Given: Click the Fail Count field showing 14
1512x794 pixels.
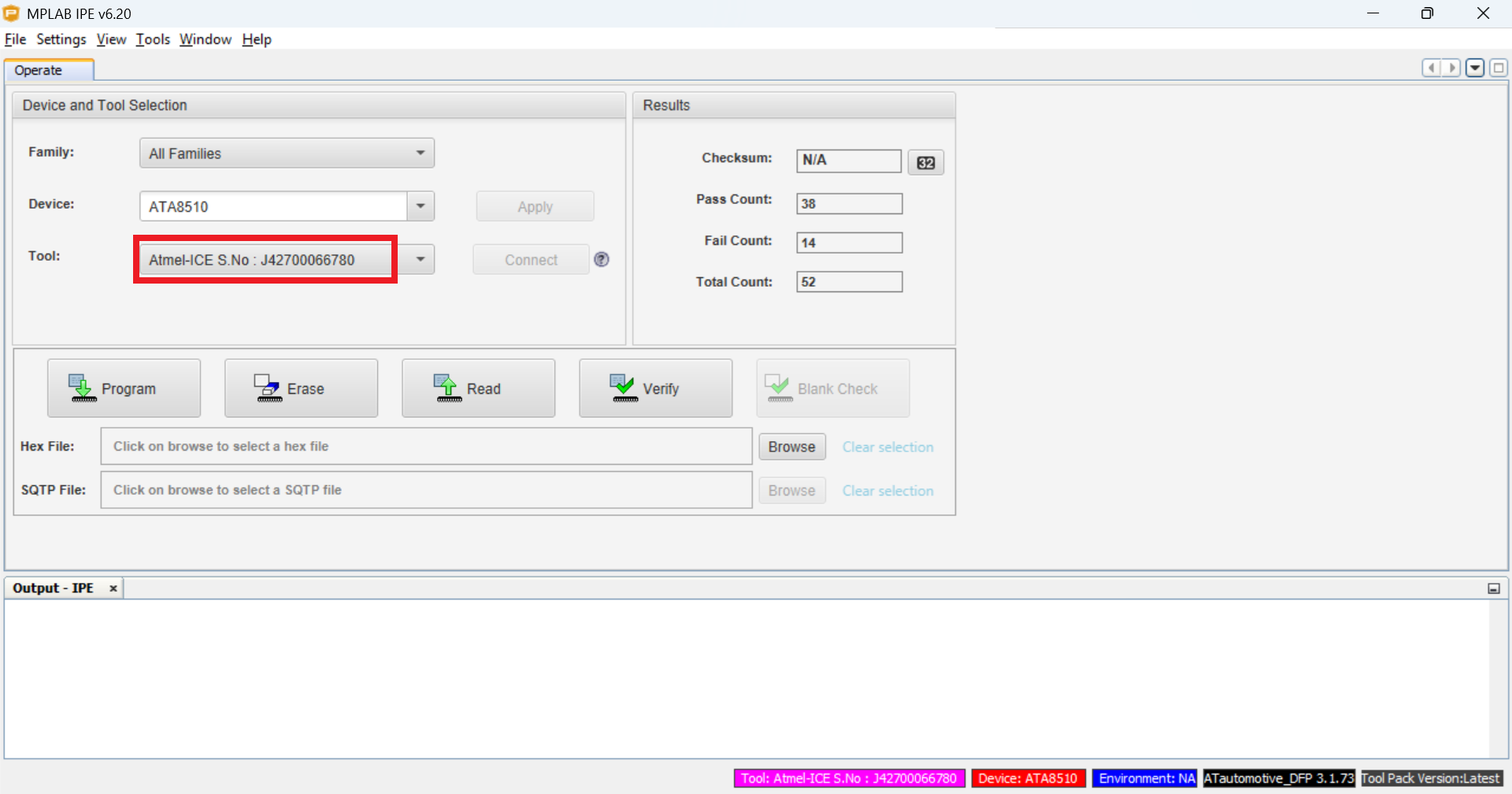Looking at the screenshot, I should [x=849, y=243].
